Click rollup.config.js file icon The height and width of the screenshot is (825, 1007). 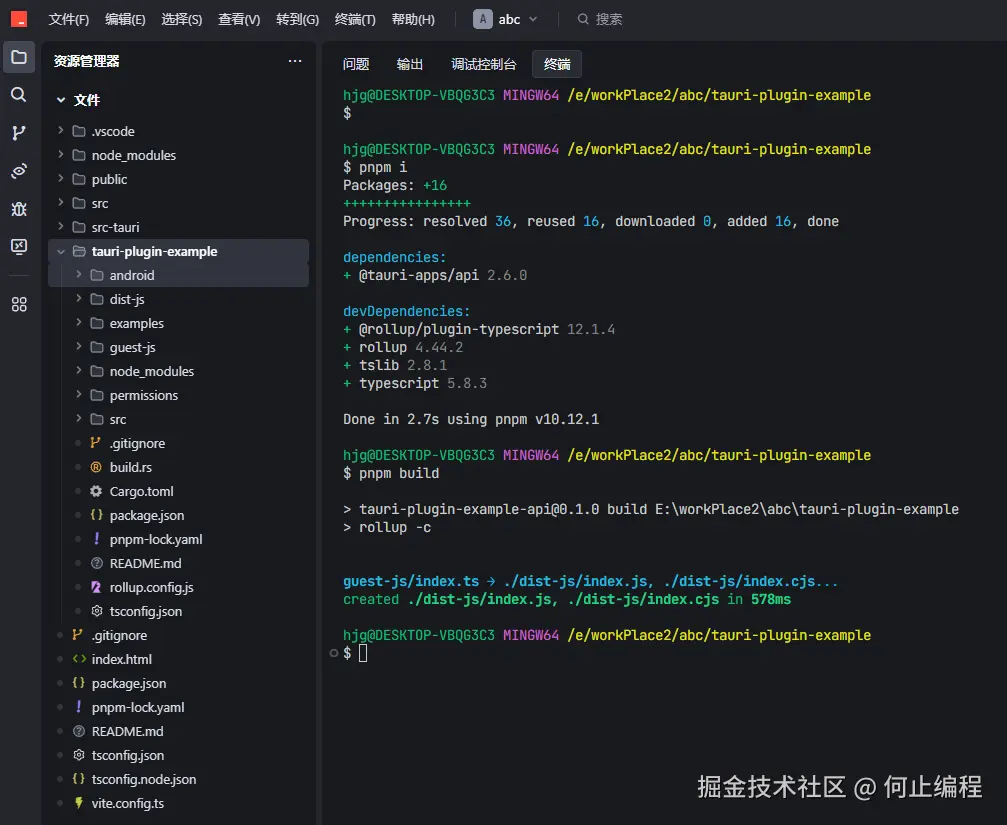96,587
